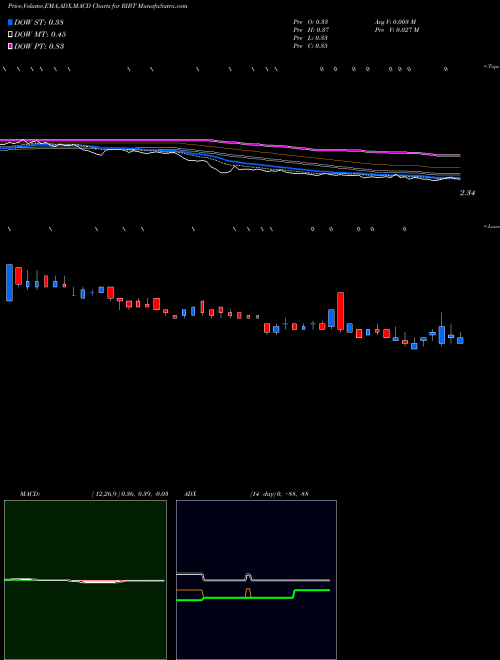This screenshot has width=500, height=660.
Task: Click the 'Pre H: 0.37' high value
Action: coord(311,30)
